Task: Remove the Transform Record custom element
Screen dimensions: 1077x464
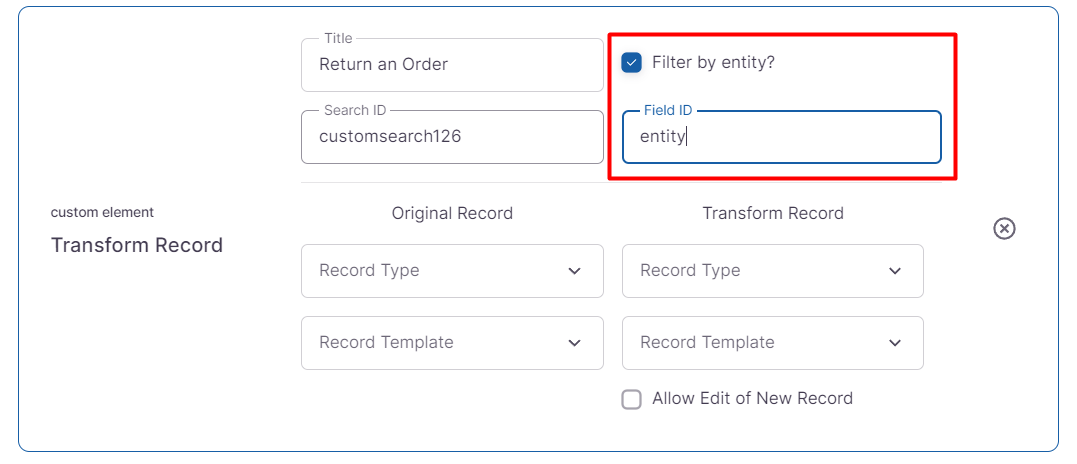Action: 1004,229
